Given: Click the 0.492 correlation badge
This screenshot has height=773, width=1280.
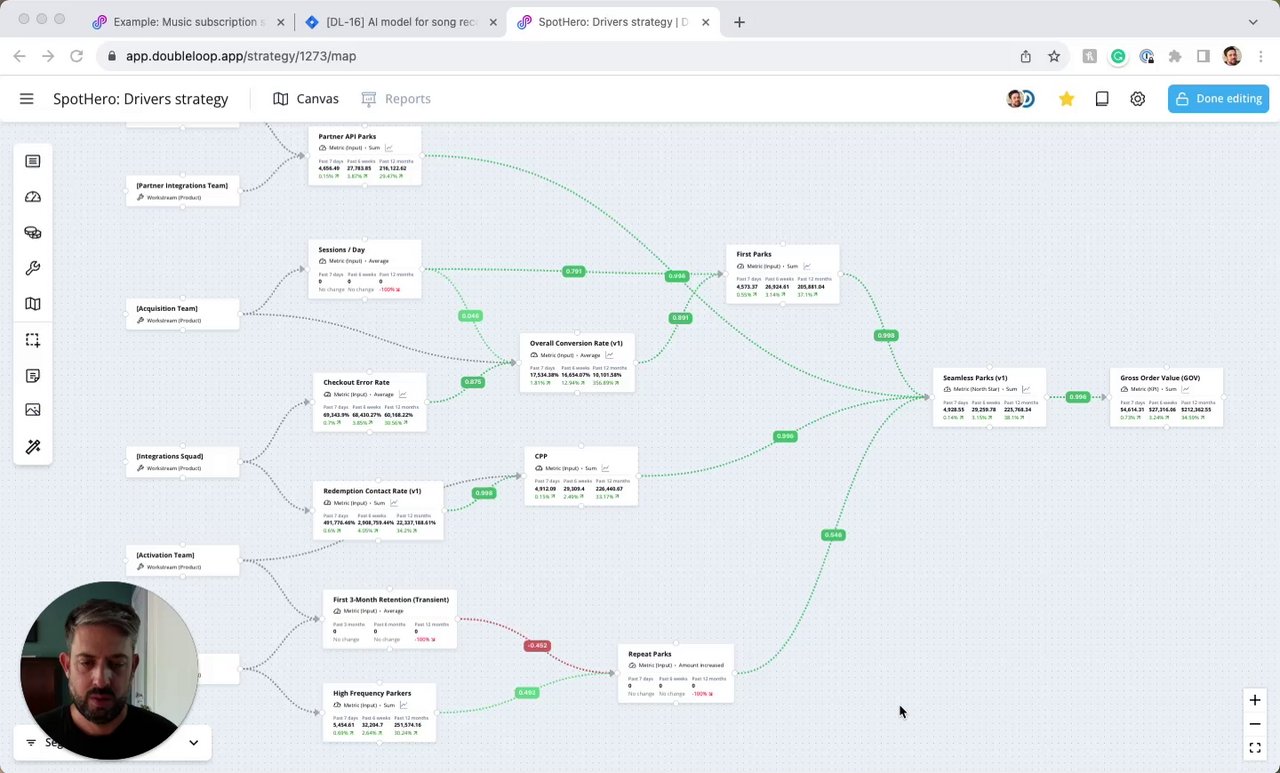Looking at the screenshot, I should coord(527,692).
